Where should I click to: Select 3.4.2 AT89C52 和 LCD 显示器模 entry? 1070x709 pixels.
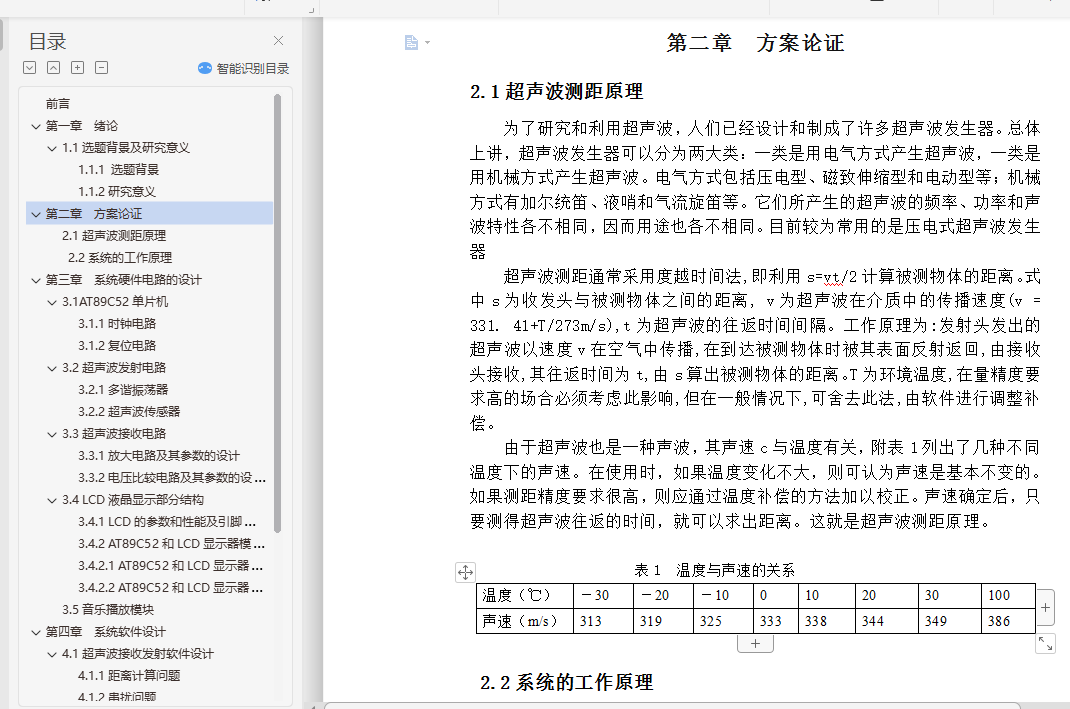point(171,544)
